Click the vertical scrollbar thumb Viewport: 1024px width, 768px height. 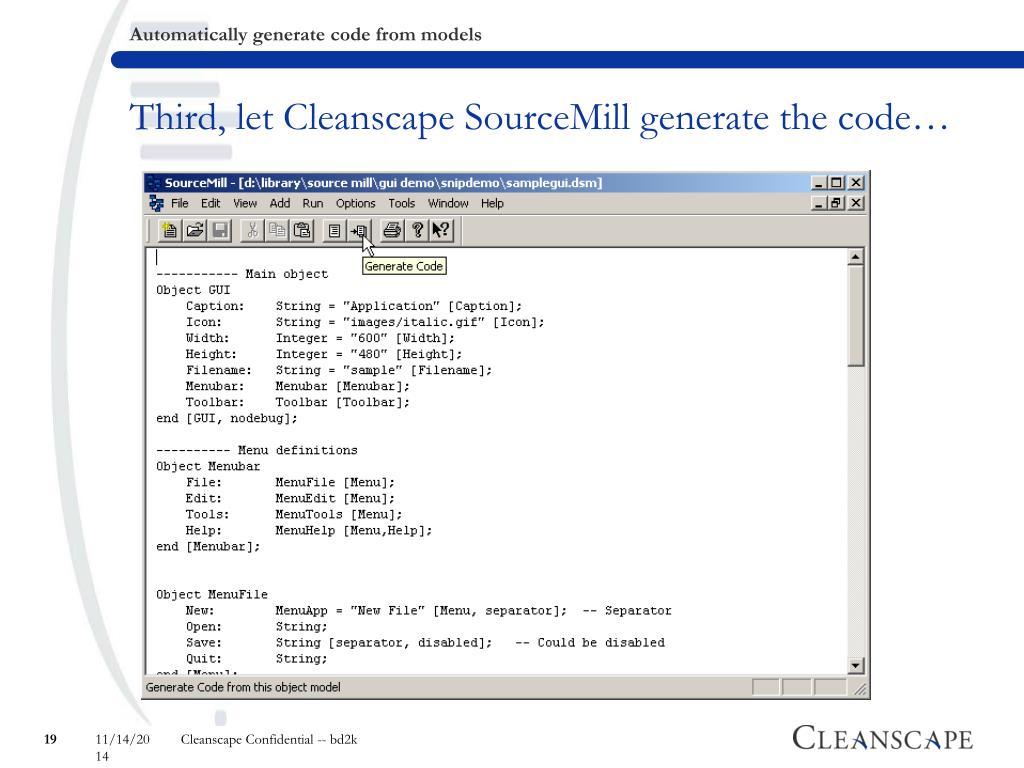(x=856, y=316)
